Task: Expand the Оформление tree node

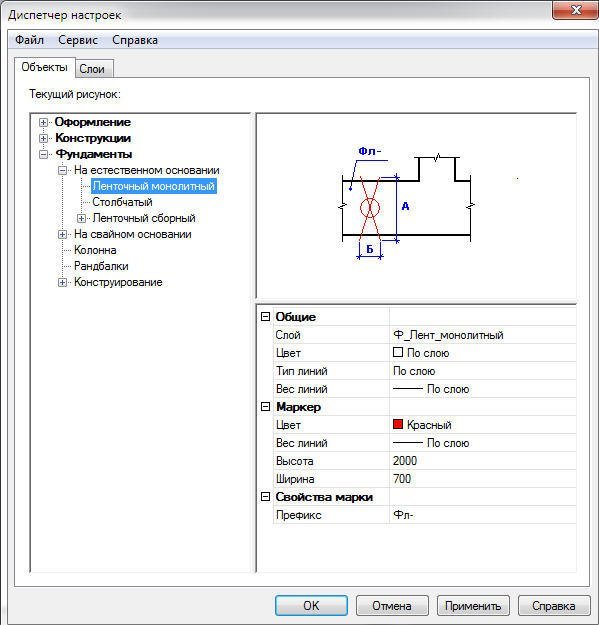Action: pyautogui.click(x=43, y=122)
